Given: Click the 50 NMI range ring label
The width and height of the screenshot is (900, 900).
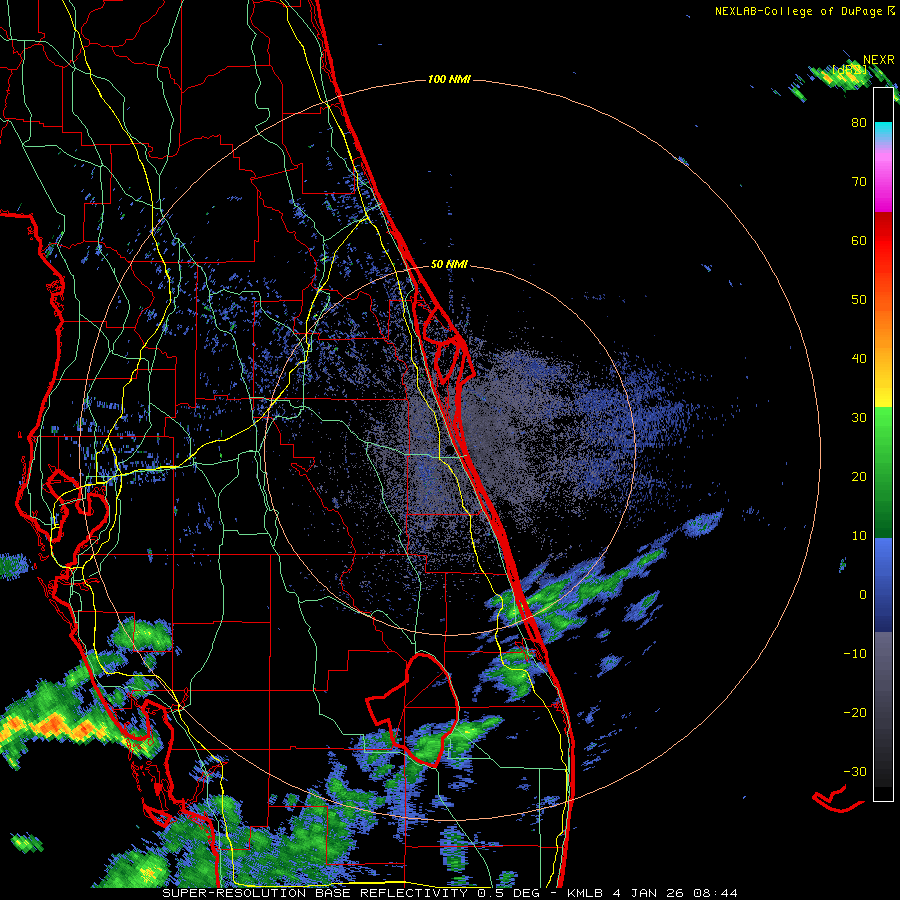Looking at the screenshot, I should (x=449, y=265).
